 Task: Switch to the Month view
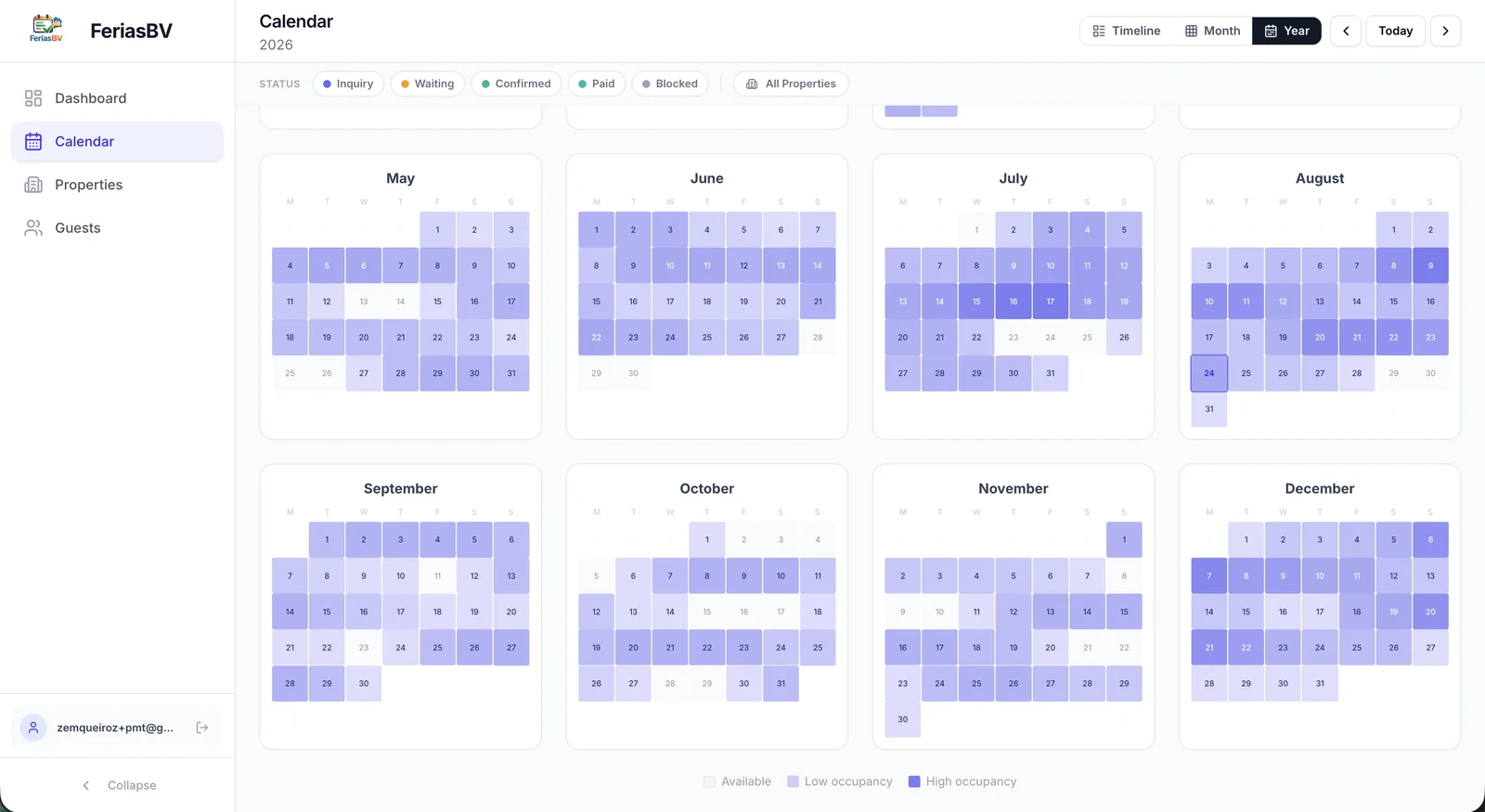pos(1212,31)
